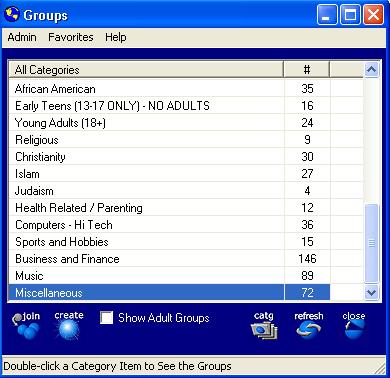
Task: Select the Judaism category
Action: click(x=146, y=191)
